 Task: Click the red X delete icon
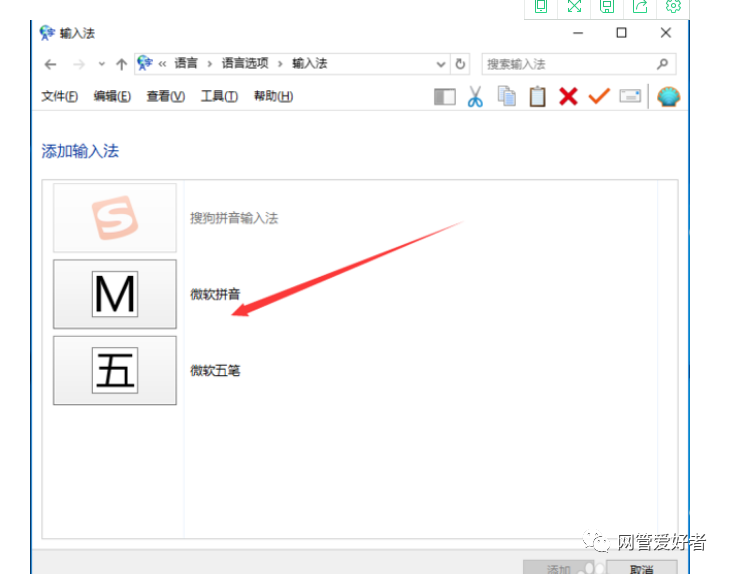568,97
